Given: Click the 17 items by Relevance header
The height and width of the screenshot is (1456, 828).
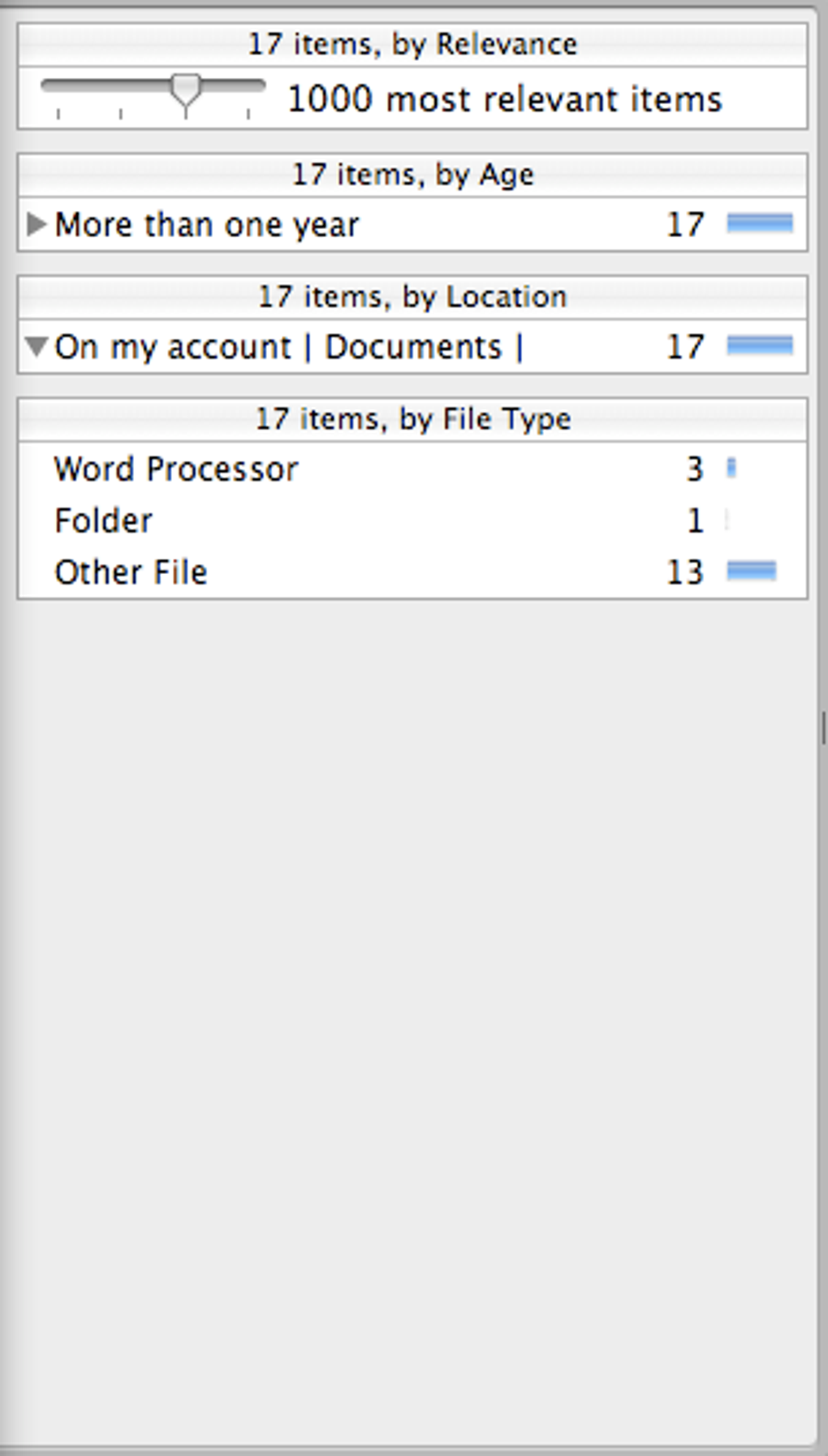Looking at the screenshot, I should tap(412, 44).
